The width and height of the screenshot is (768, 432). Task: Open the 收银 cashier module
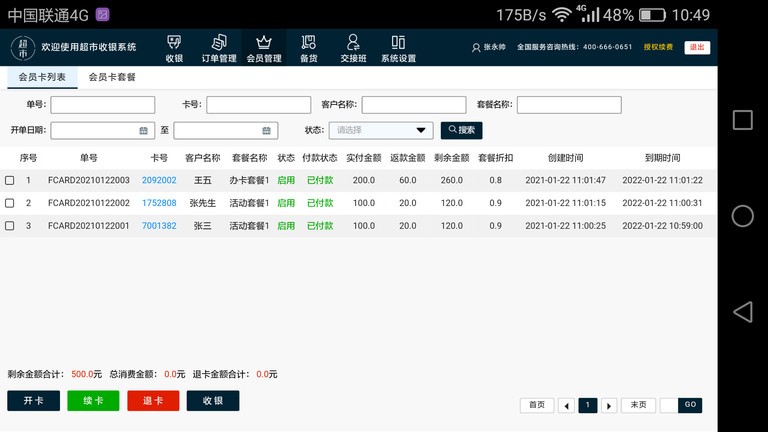[174, 47]
